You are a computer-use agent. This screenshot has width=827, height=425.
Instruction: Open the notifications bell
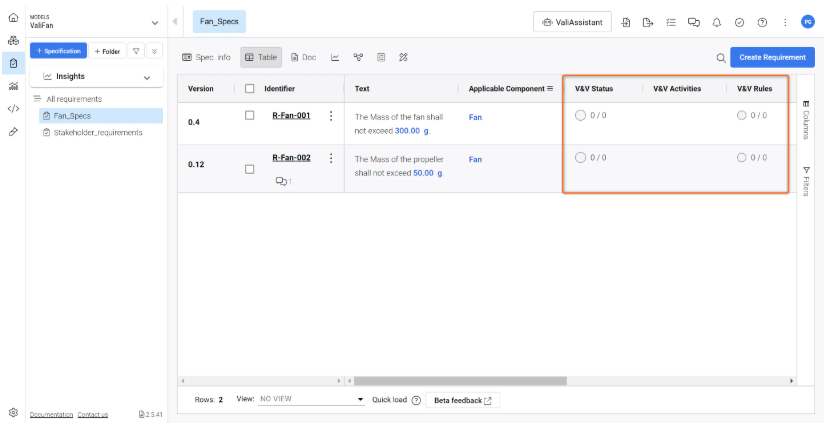click(716, 22)
